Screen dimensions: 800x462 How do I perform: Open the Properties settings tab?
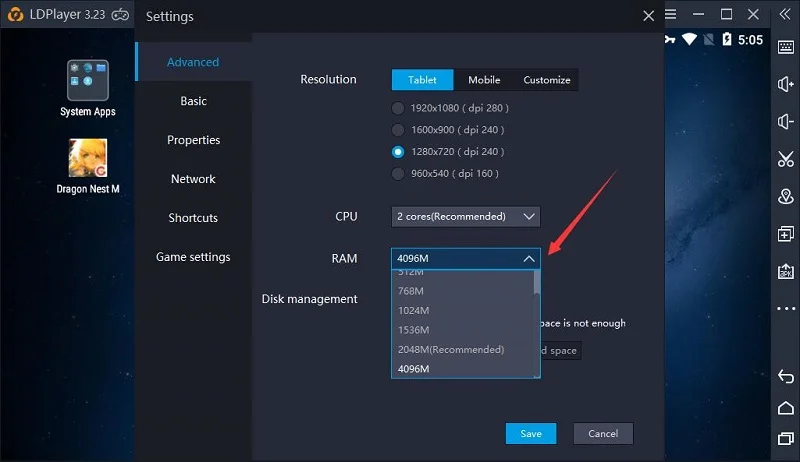point(193,140)
